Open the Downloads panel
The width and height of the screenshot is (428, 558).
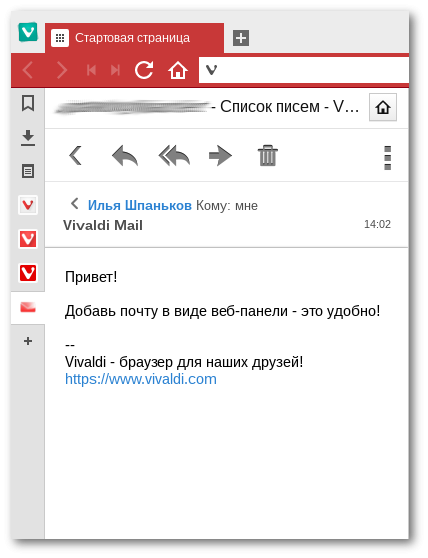pos(28,138)
